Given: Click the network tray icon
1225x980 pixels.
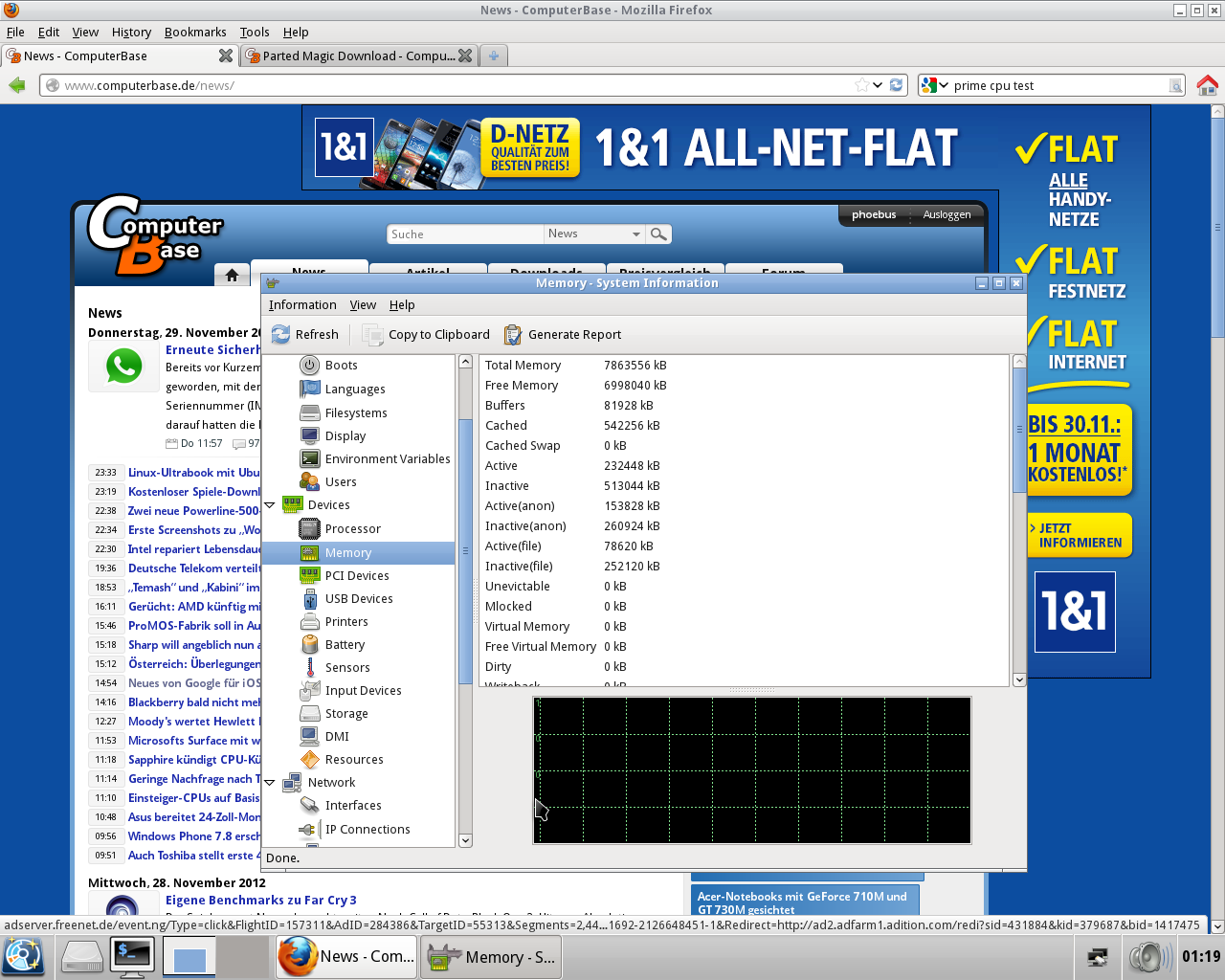Looking at the screenshot, I should (1098, 957).
